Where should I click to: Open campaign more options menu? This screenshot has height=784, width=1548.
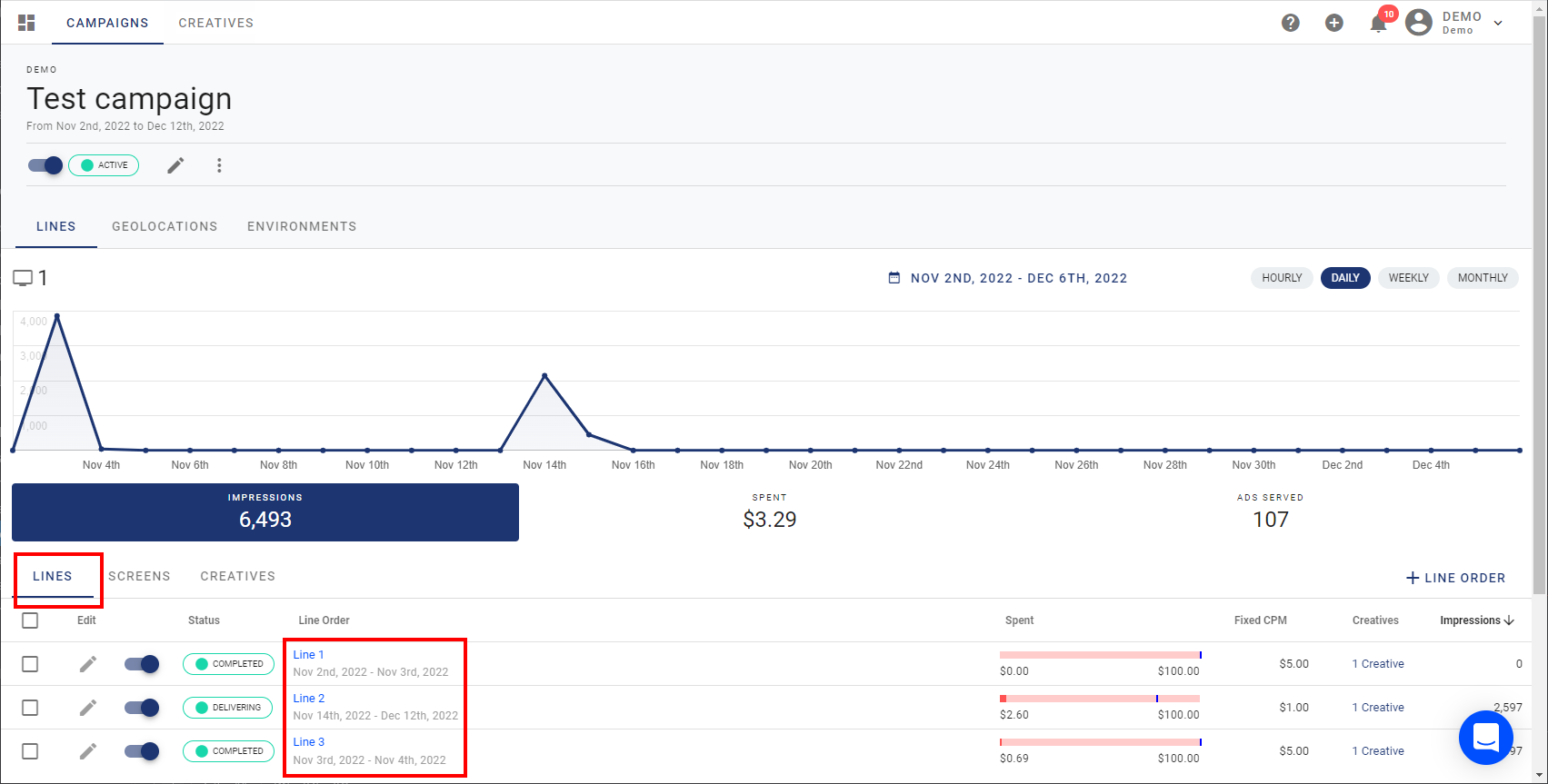pyautogui.click(x=219, y=165)
